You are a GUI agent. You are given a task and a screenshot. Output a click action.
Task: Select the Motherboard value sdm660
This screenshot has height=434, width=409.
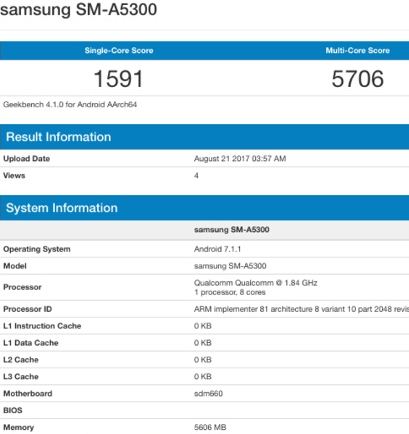208,394
